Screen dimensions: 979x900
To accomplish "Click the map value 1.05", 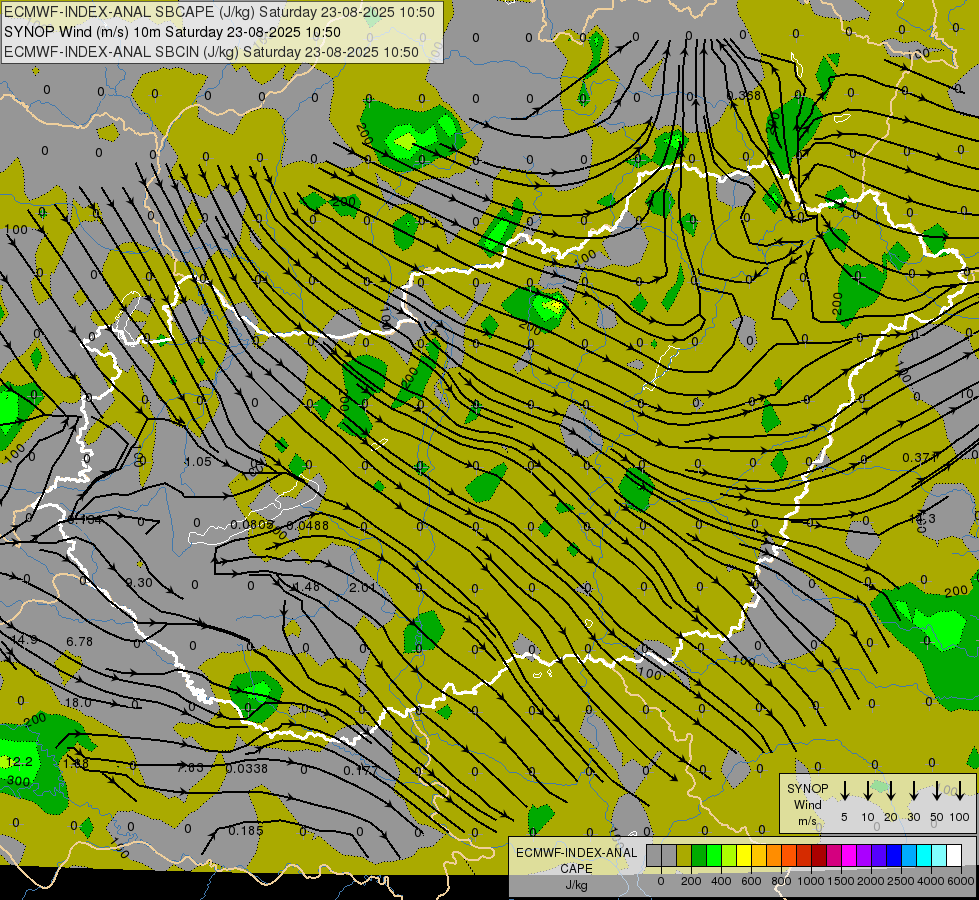I will coord(198,462).
